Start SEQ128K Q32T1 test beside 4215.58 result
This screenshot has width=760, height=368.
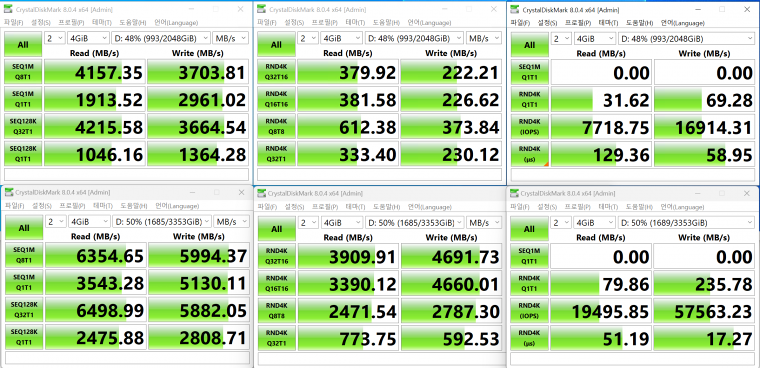pyautogui.click(x=23, y=127)
